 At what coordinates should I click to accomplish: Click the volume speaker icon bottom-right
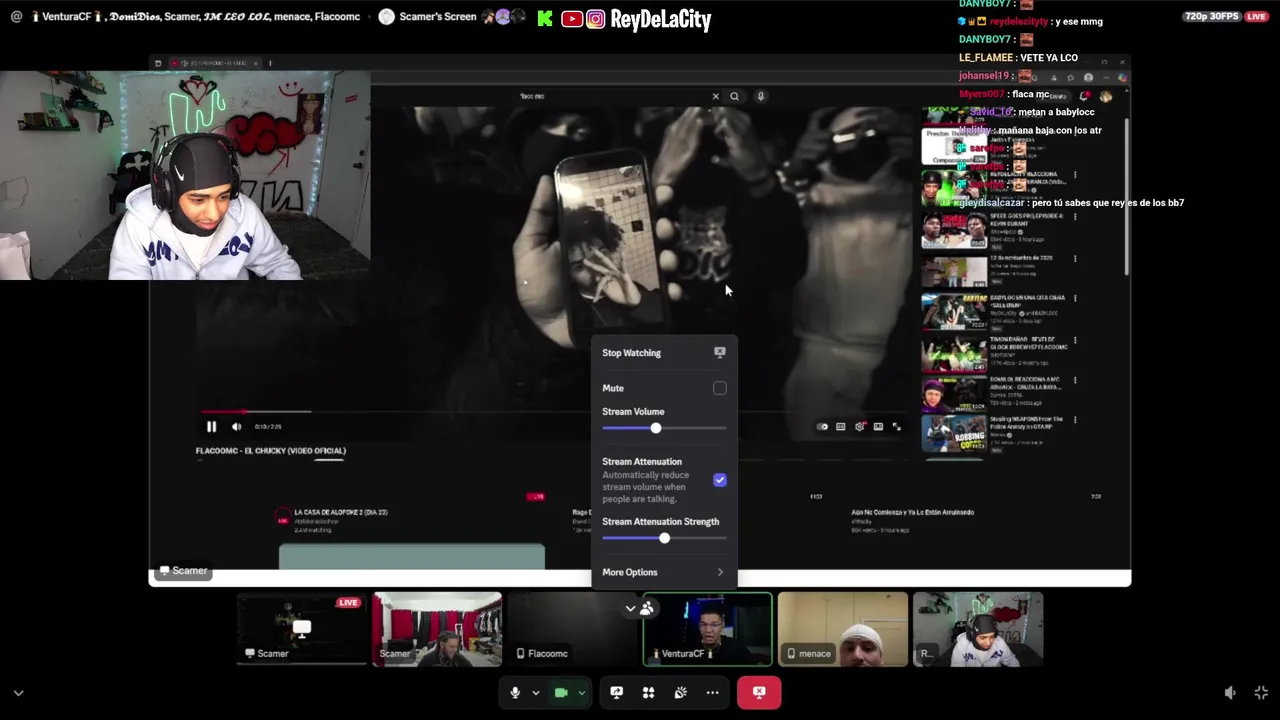coord(1230,692)
